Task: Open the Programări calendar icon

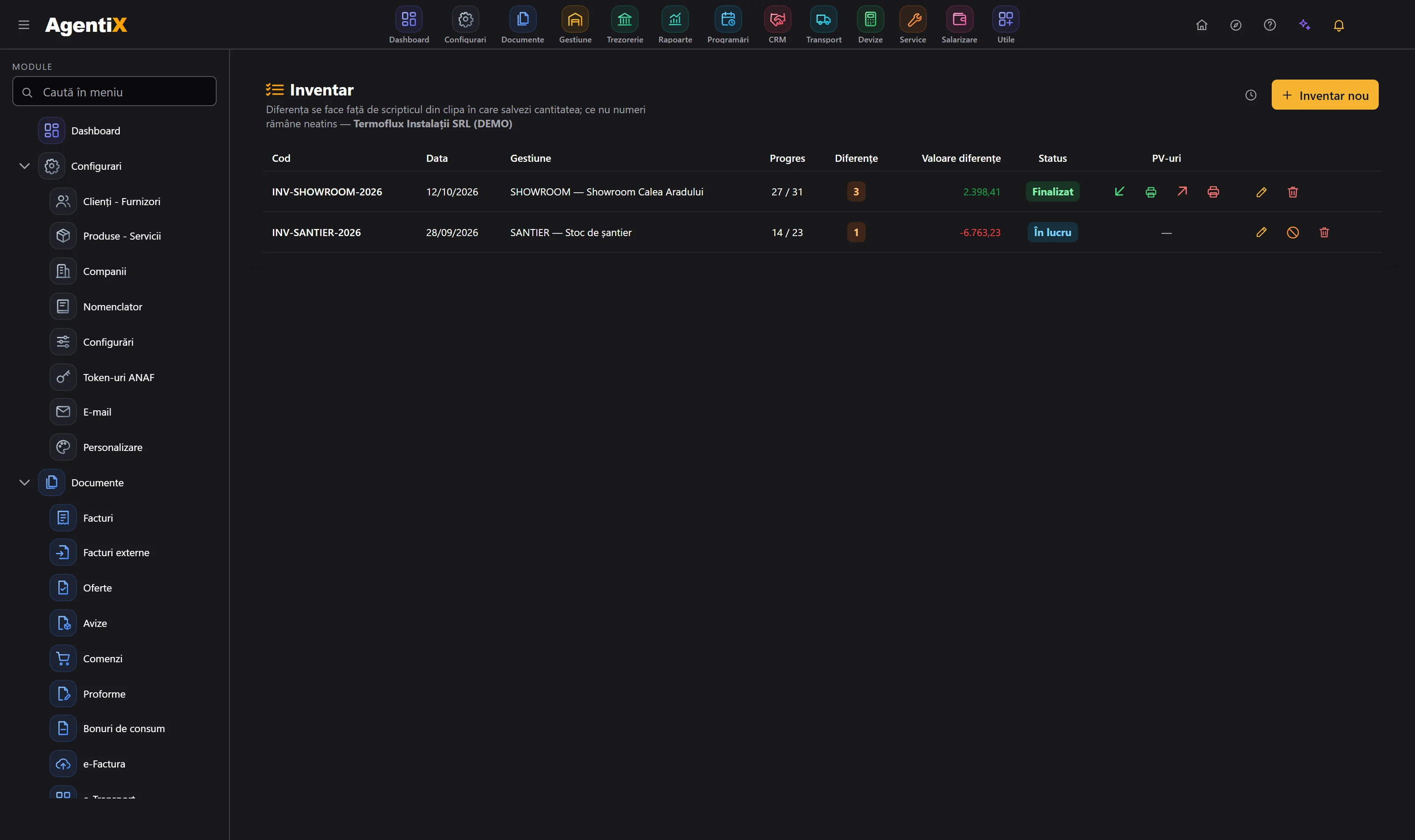Action: (728, 19)
